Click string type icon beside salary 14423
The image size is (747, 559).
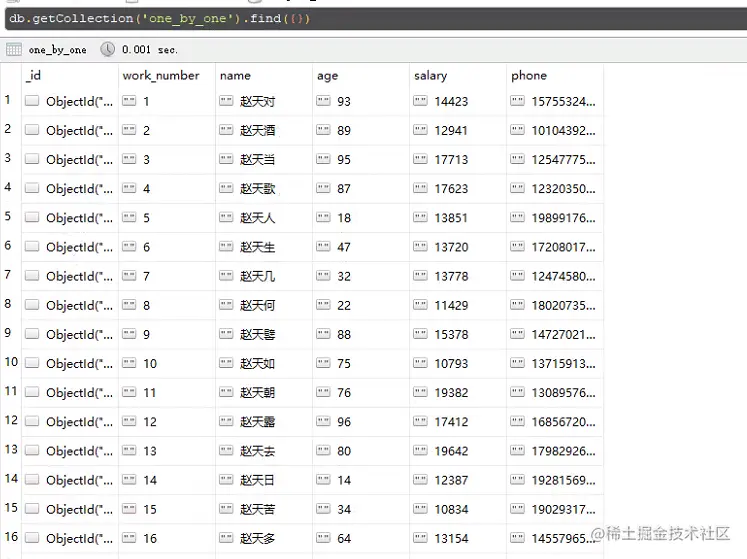420,101
